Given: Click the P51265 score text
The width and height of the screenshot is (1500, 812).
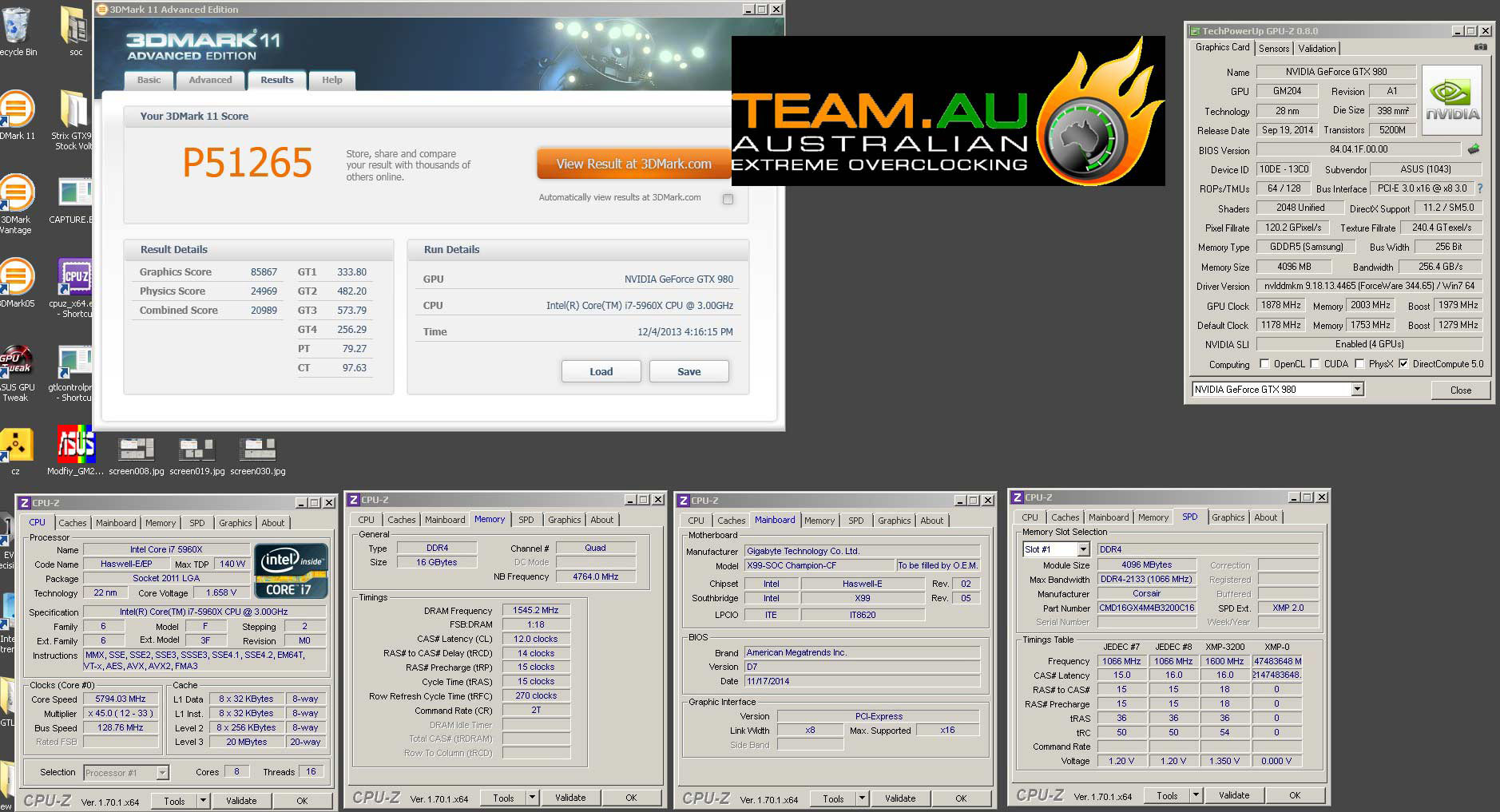Looking at the screenshot, I should 248,163.
